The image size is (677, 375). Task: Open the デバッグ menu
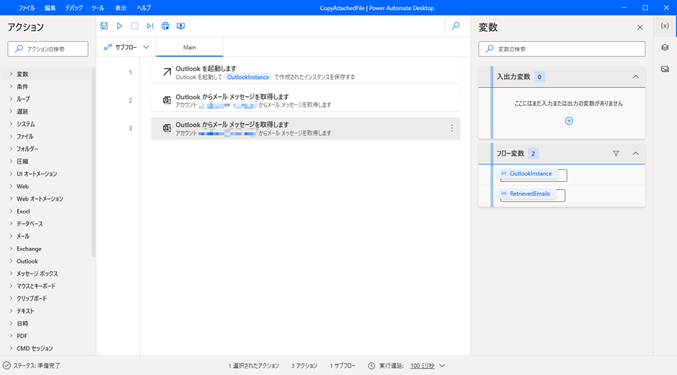click(74, 8)
